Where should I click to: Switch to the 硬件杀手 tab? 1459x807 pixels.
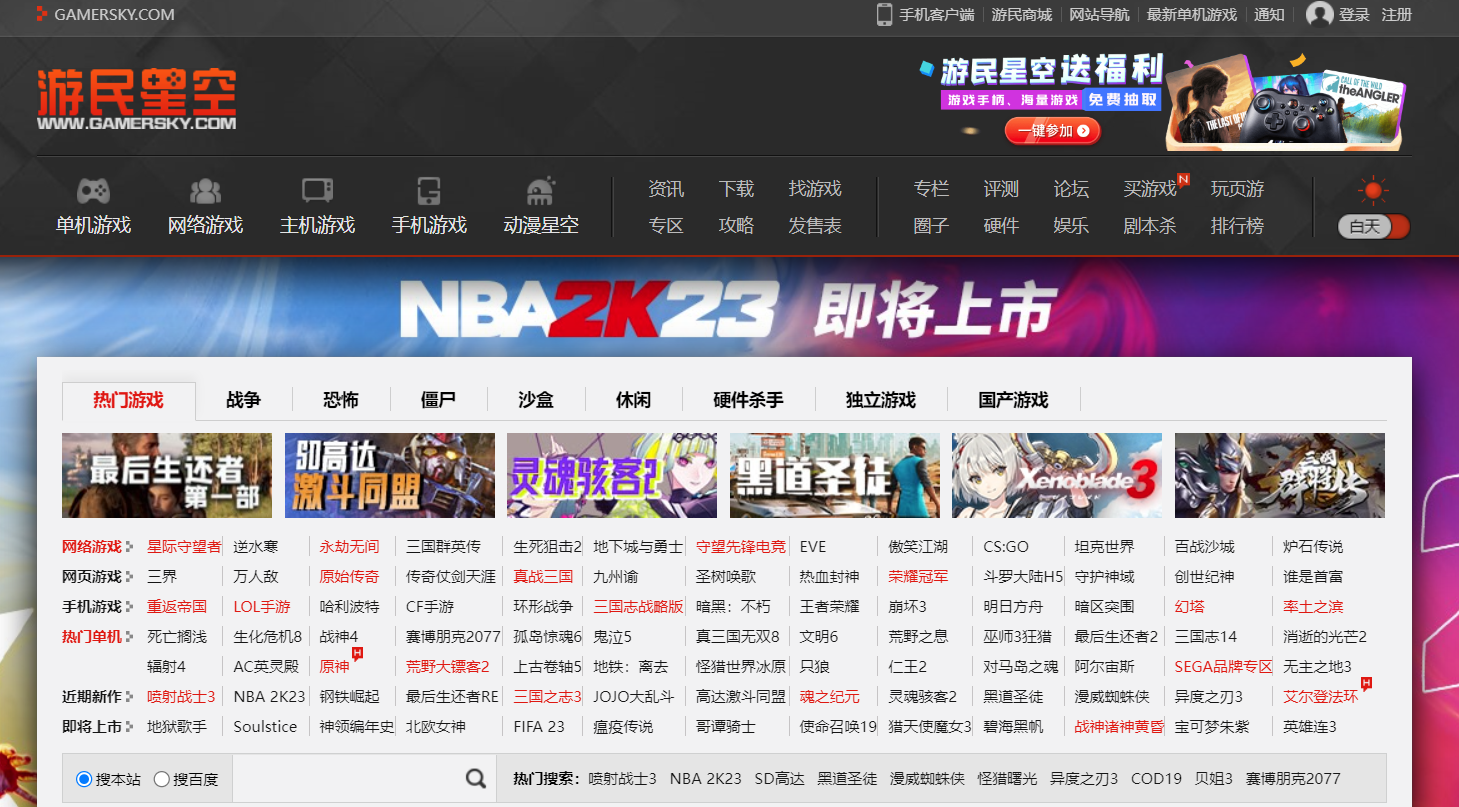(748, 400)
